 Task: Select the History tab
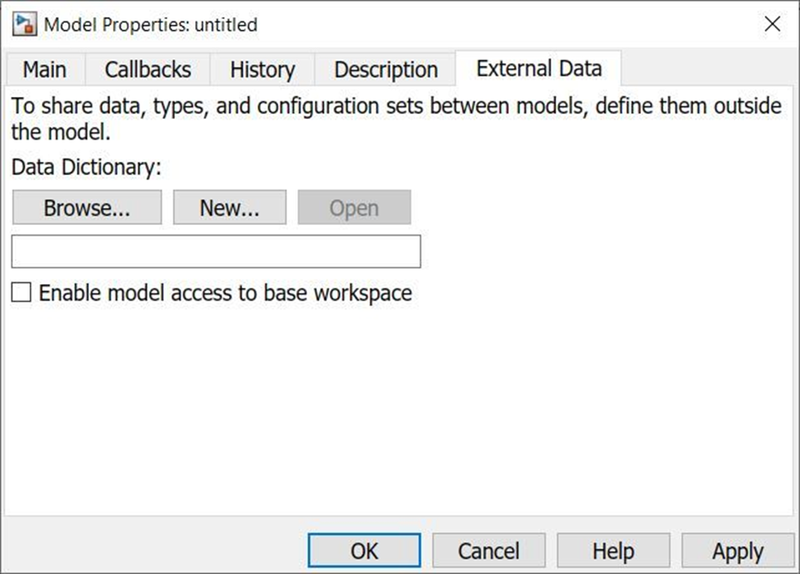(x=262, y=69)
